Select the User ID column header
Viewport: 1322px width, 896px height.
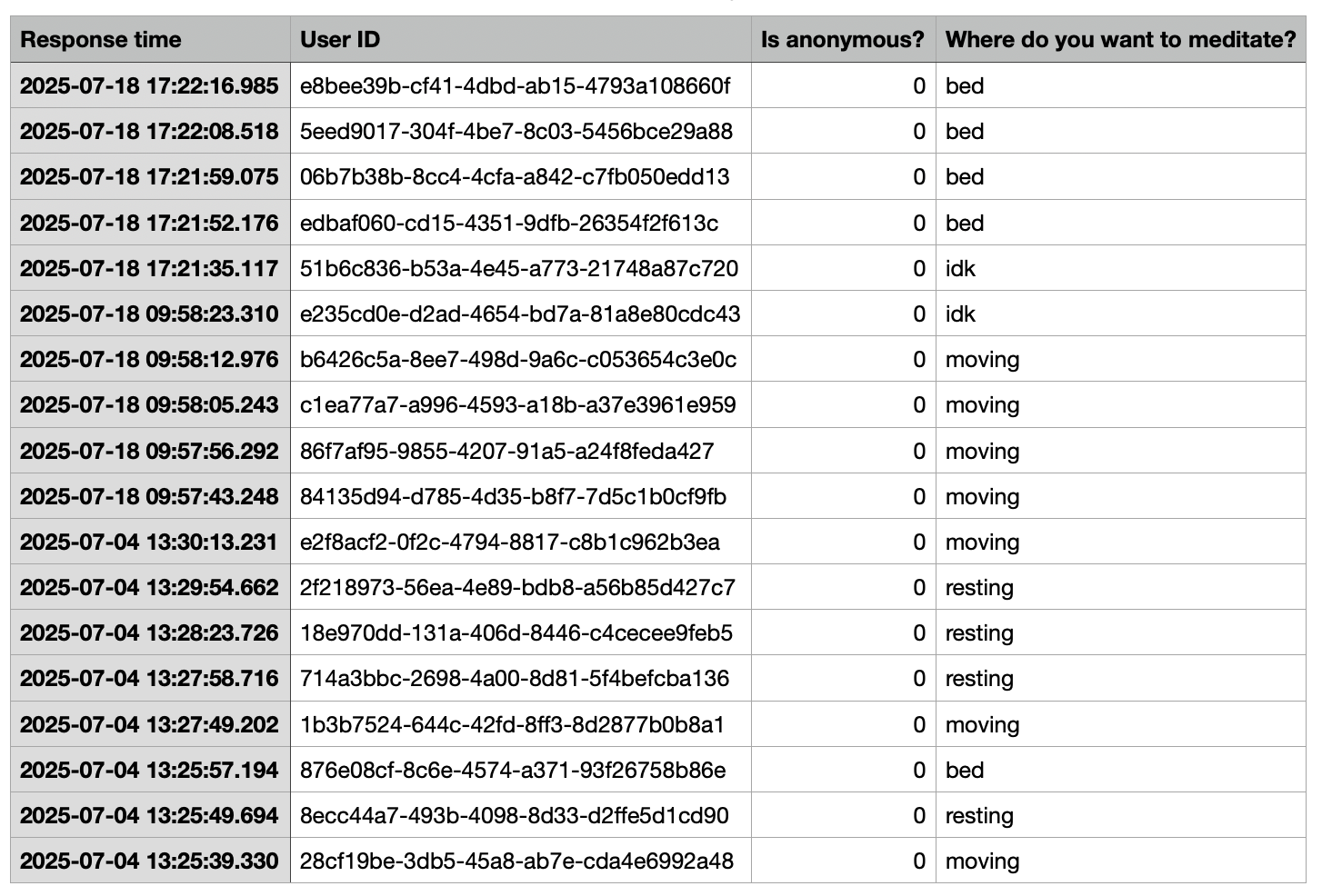[x=521, y=39]
